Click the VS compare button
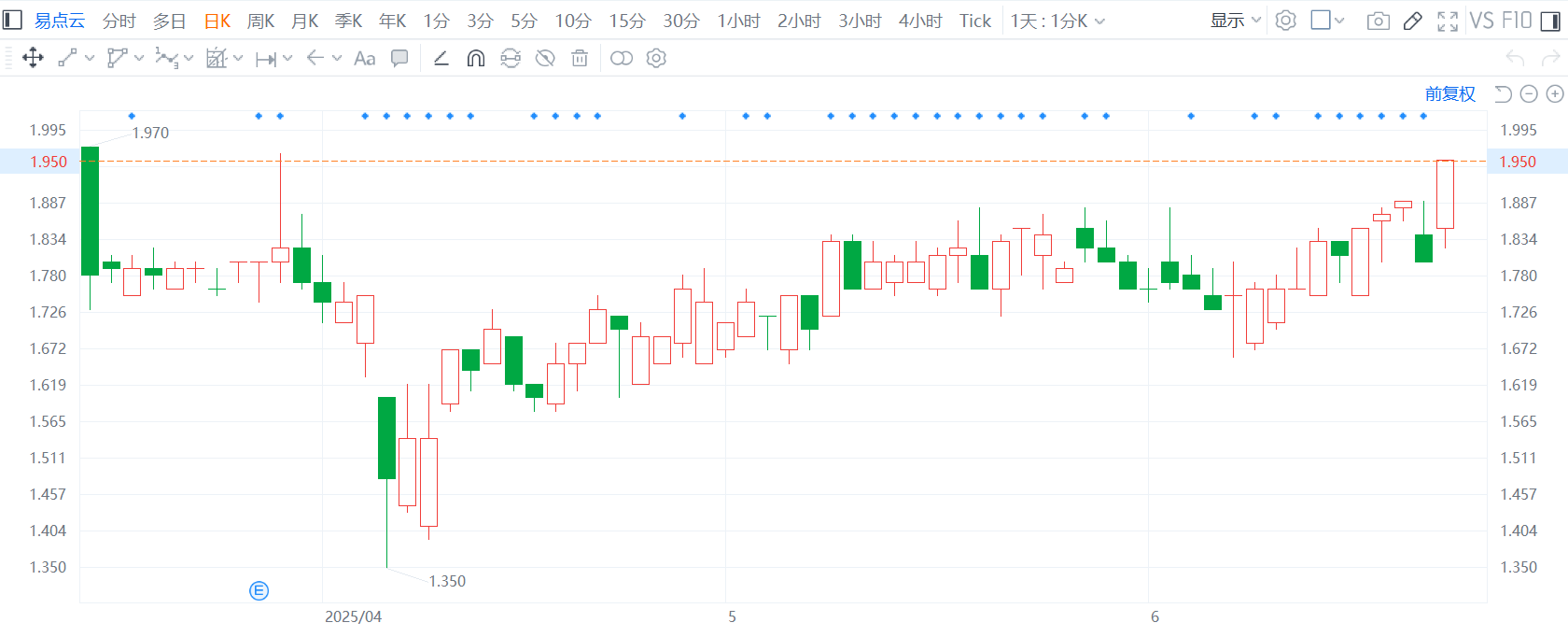This screenshot has height=637, width=1568. (x=1481, y=21)
